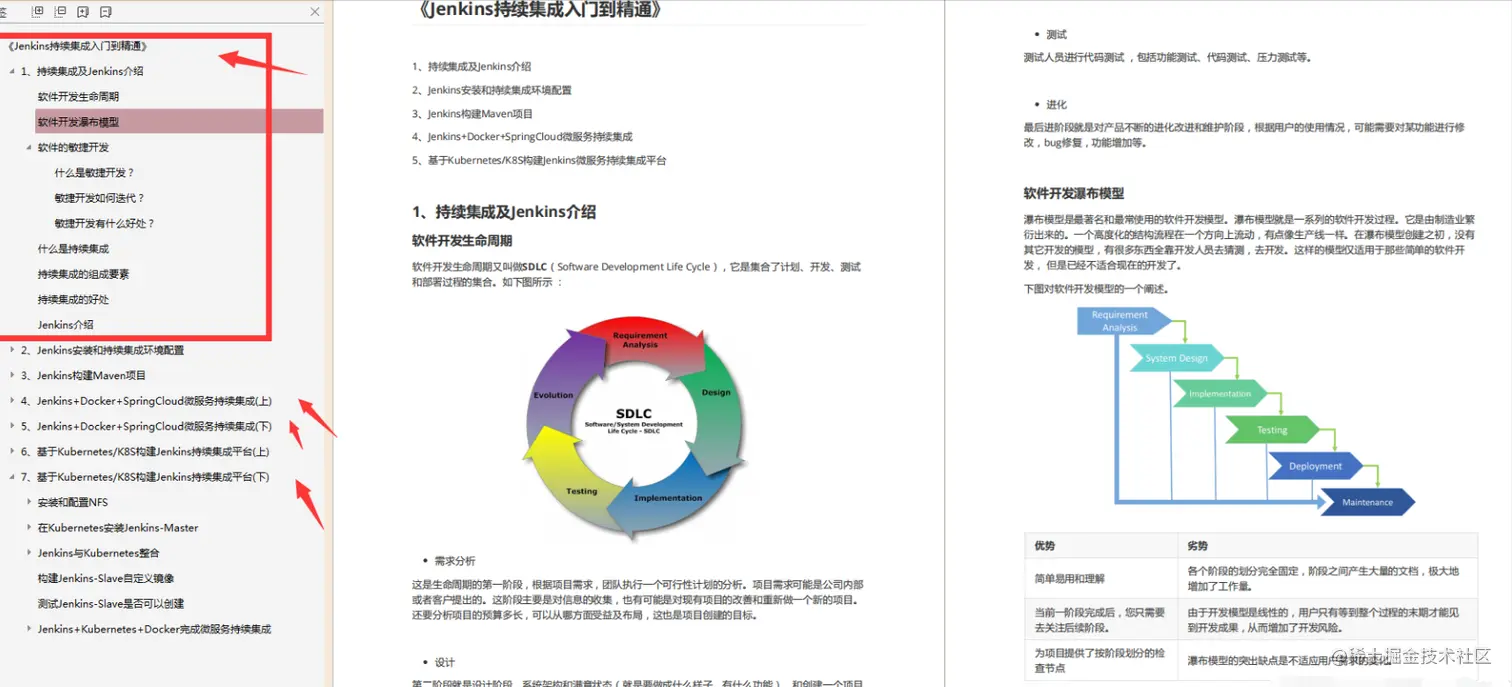Click the Testing waterfall box

(x=1272, y=430)
